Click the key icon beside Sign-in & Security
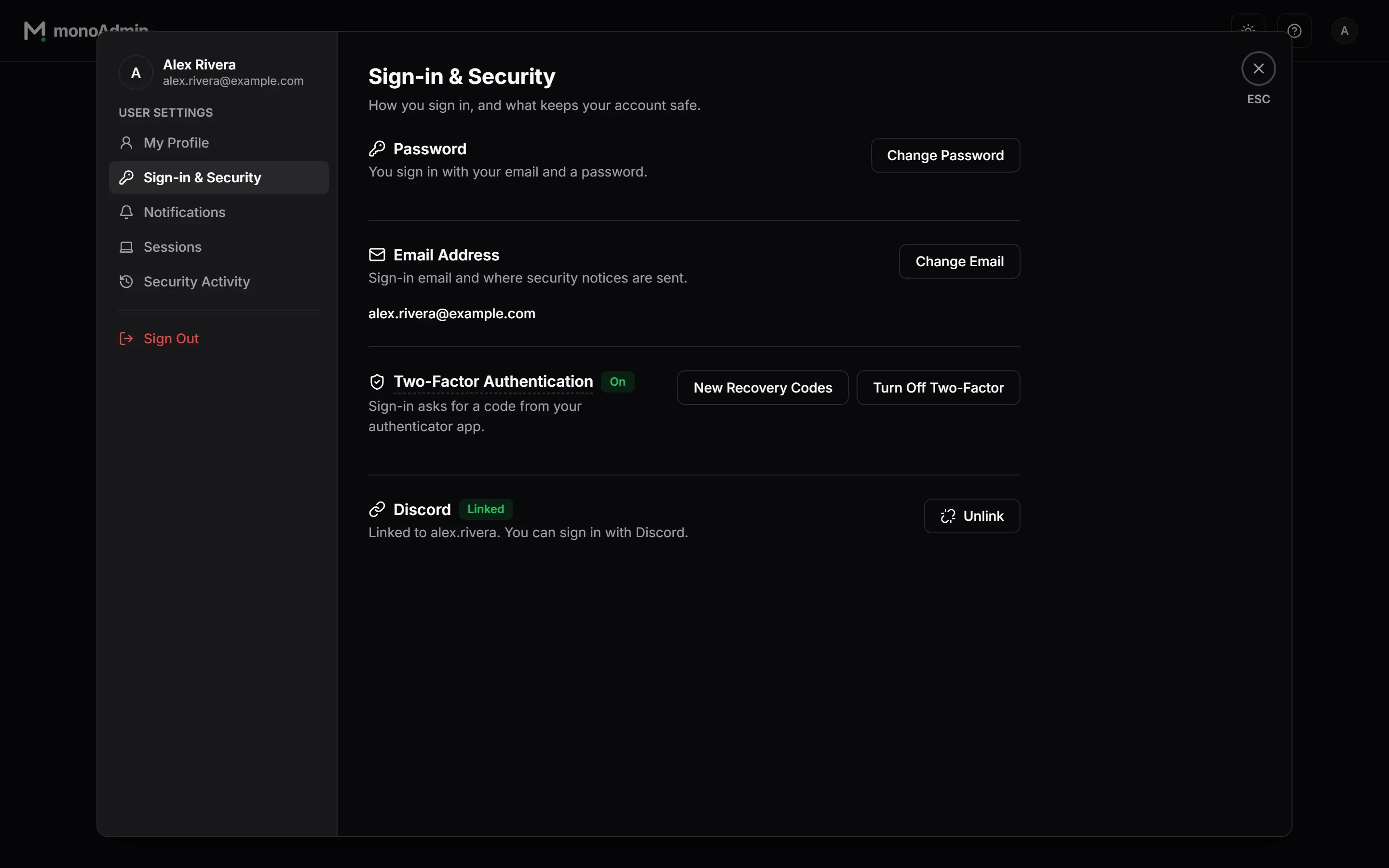1389x868 pixels. pyautogui.click(x=126, y=177)
